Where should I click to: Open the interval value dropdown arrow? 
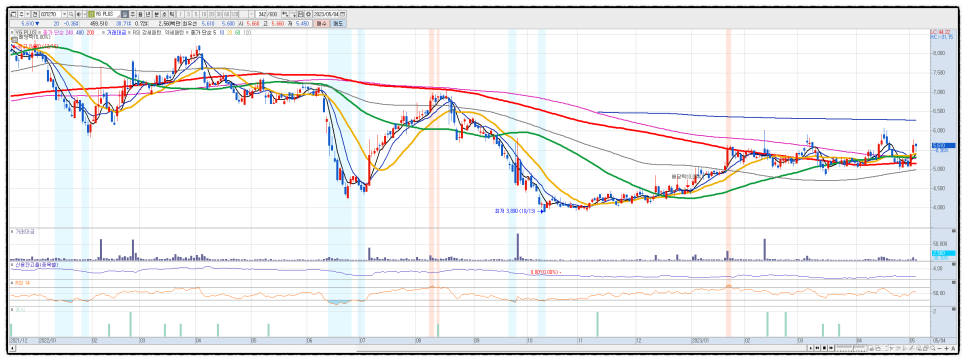(x=251, y=14)
